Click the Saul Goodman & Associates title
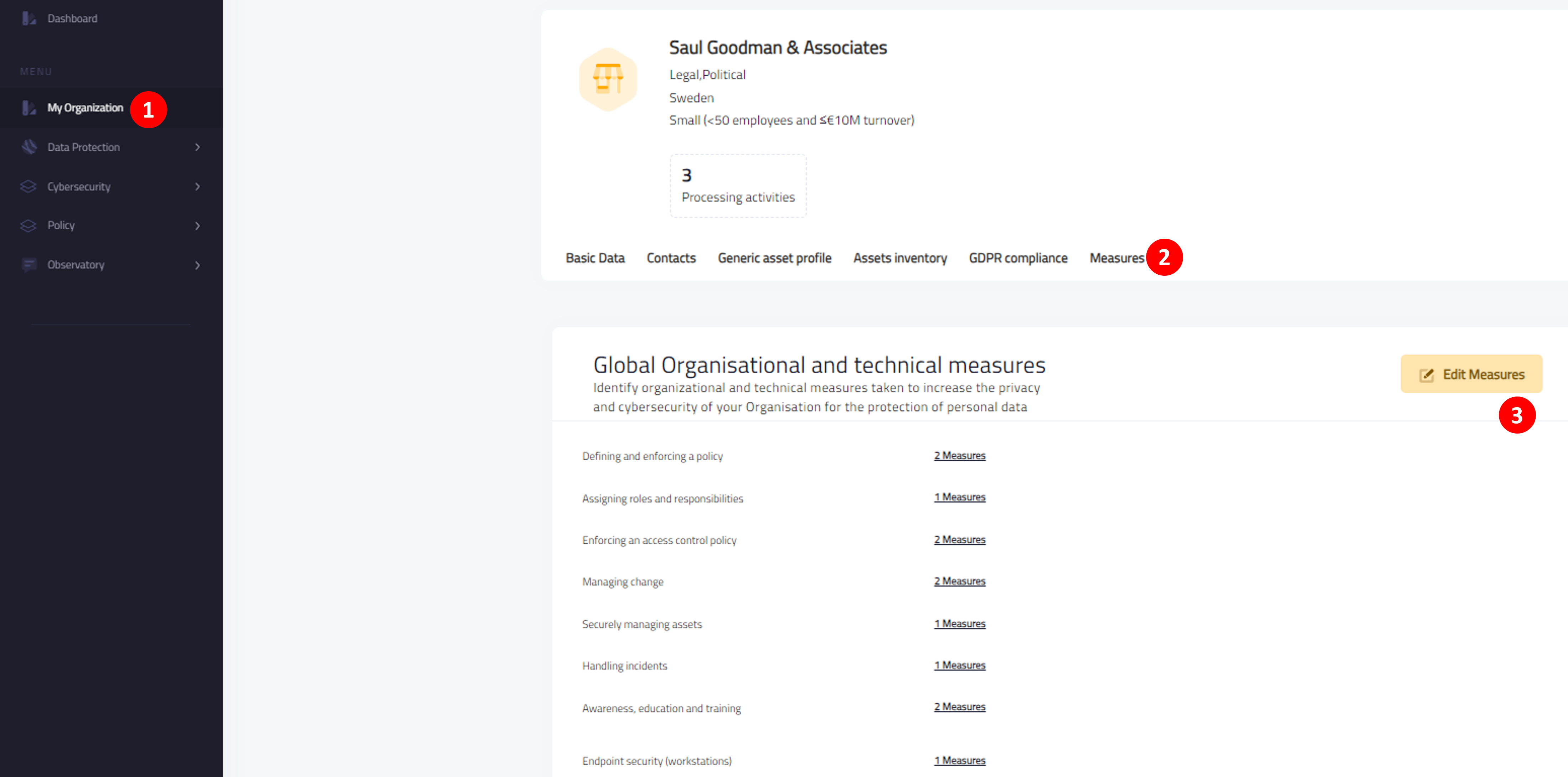This screenshot has height=777, width=1568. pyautogui.click(x=778, y=47)
